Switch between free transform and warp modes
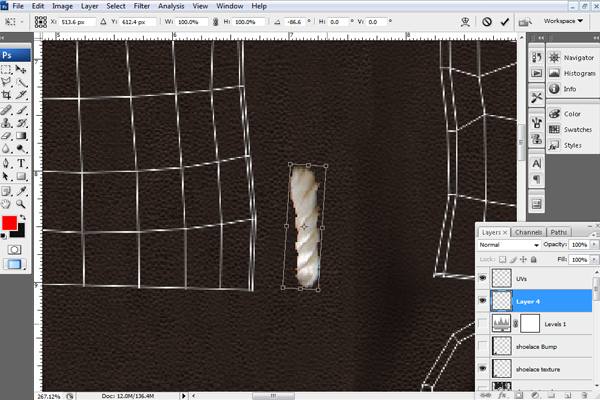This screenshot has height=400, width=600. coord(465,22)
